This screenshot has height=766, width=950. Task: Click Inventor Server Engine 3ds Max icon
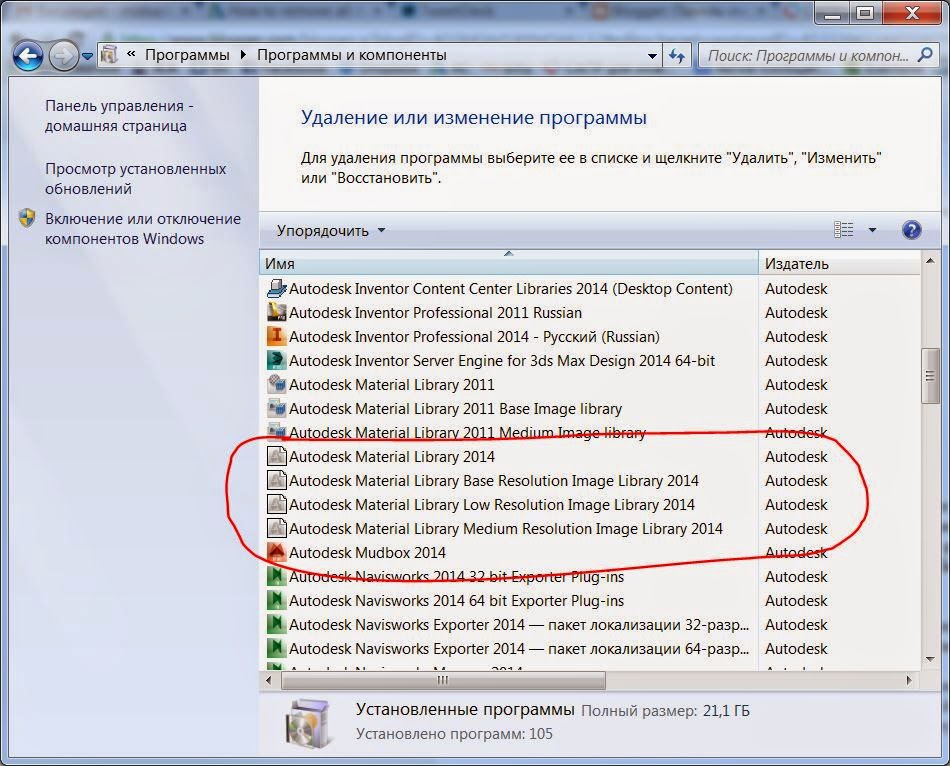(276, 361)
